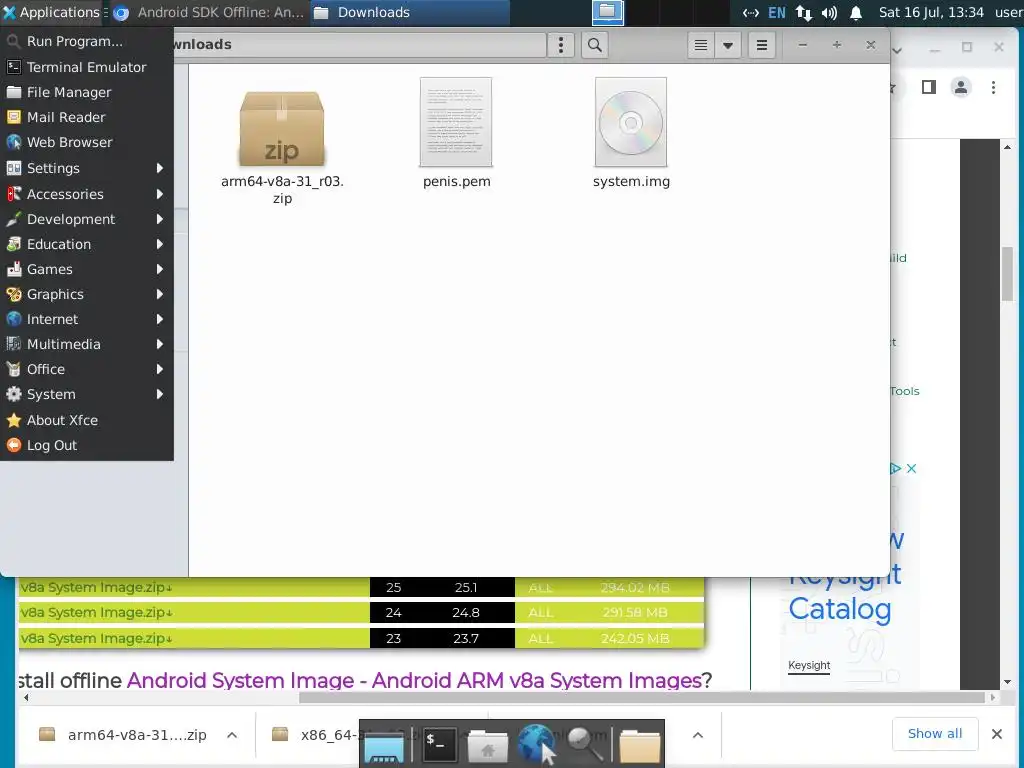The width and height of the screenshot is (1024, 768).
Task: Launch web browser globe in the dock
Action: (x=537, y=744)
